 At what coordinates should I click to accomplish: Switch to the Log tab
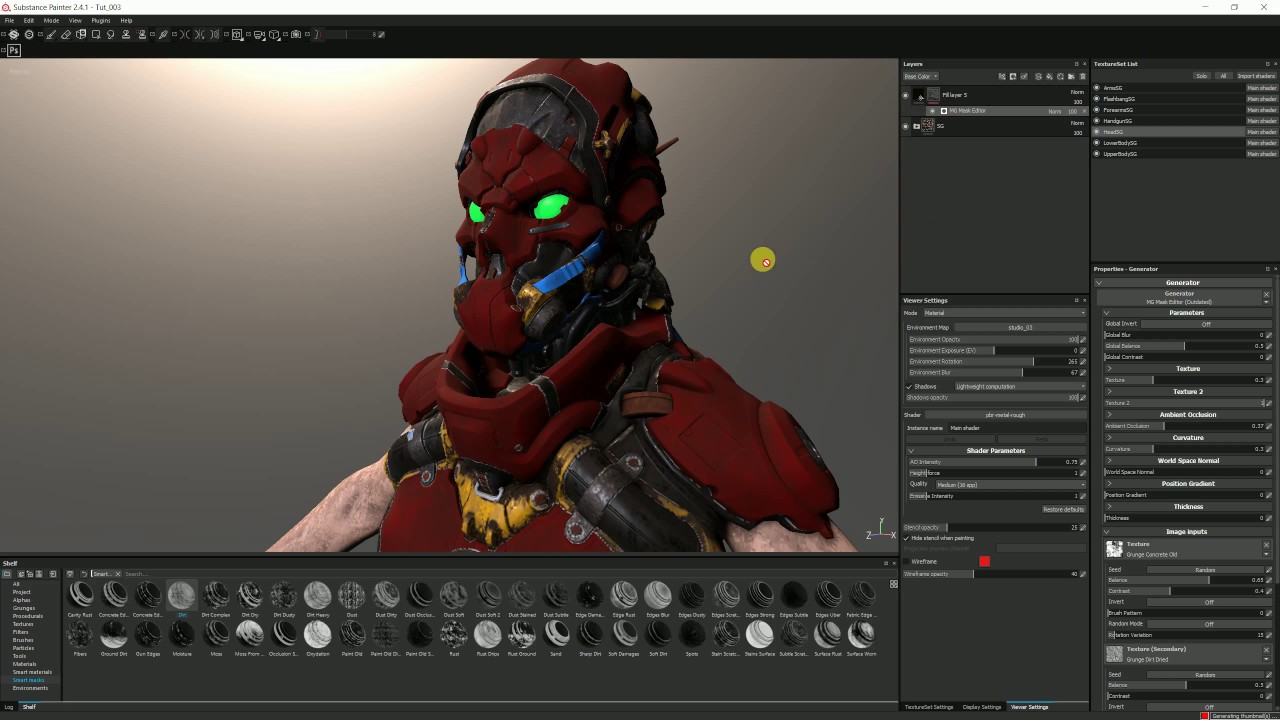[x=9, y=707]
